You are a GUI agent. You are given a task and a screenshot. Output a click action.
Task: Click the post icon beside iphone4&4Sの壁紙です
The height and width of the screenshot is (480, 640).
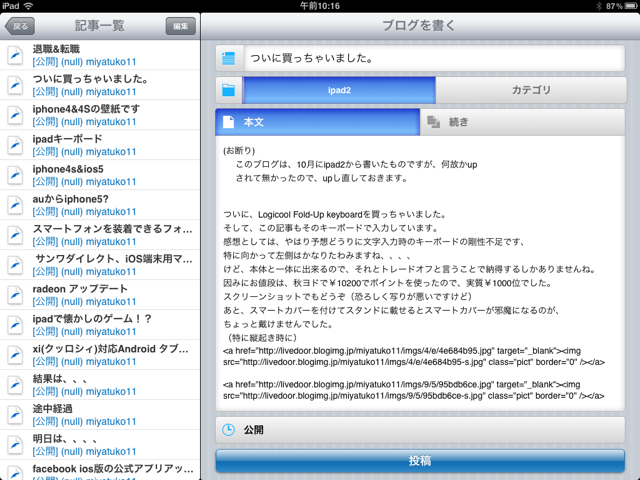[x=15, y=116]
